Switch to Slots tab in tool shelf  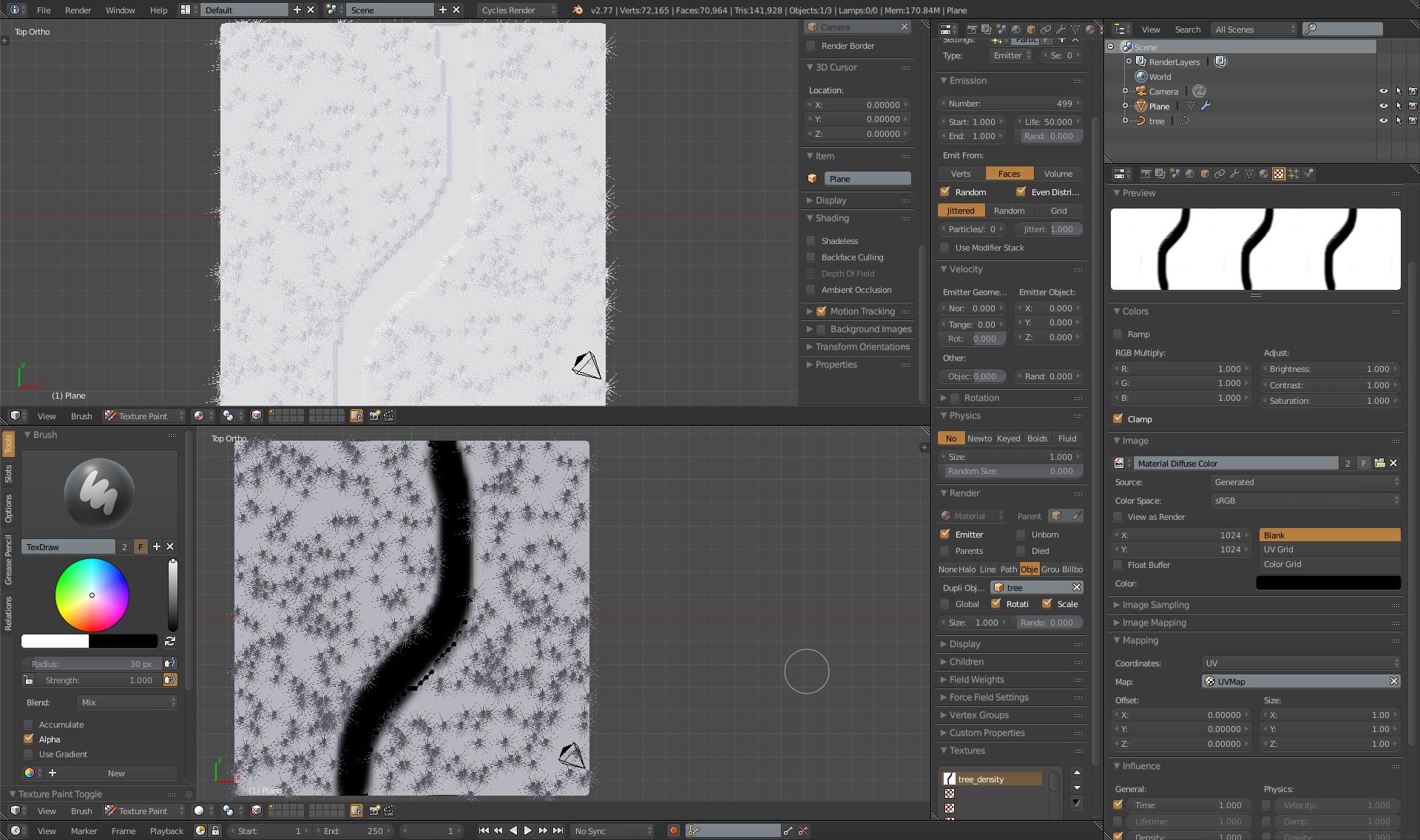[x=8, y=473]
